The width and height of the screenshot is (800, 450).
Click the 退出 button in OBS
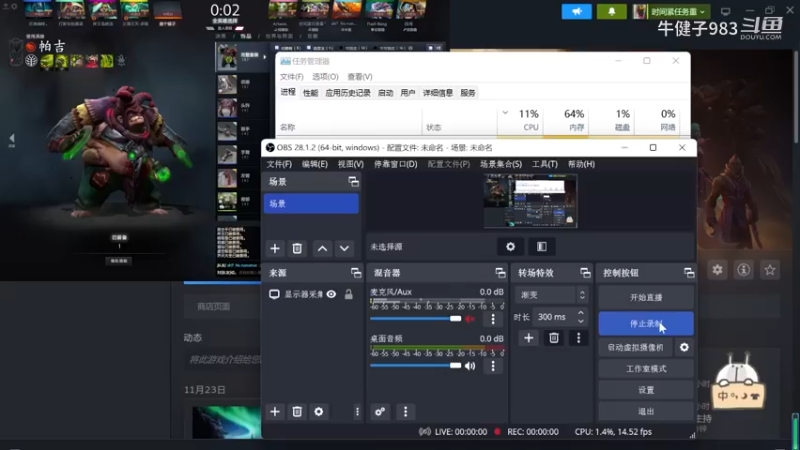646,411
